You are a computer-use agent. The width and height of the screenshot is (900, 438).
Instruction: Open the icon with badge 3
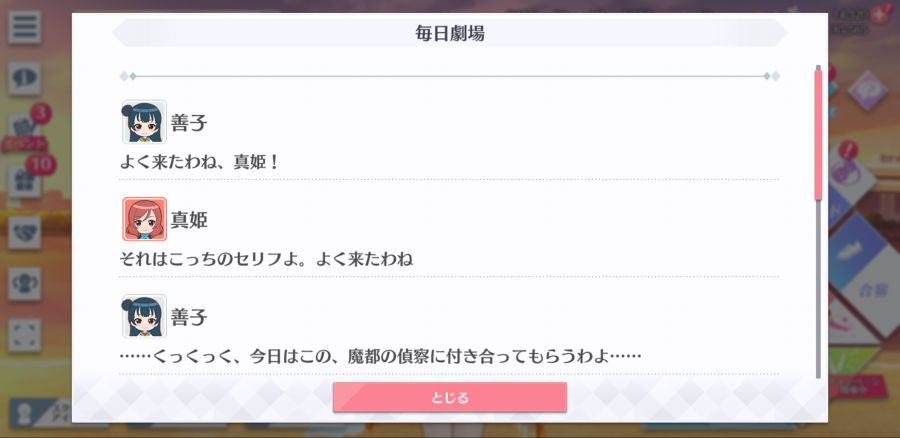(x=26, y=129)
